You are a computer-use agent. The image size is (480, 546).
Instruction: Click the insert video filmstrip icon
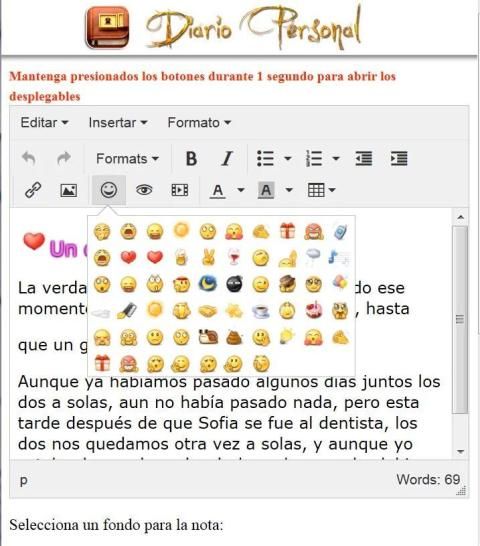click(180, 190)
